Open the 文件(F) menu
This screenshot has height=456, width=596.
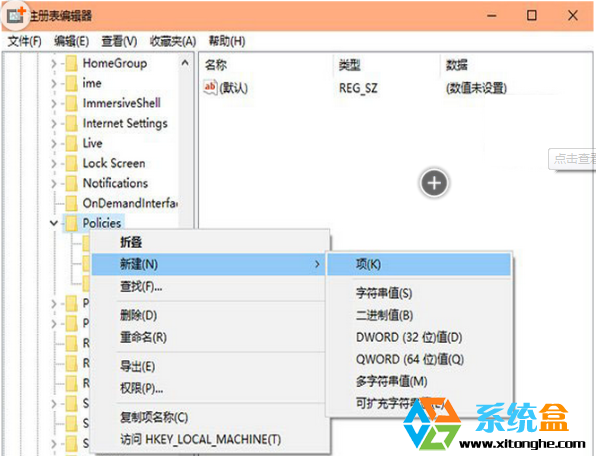tap(25, 41)
